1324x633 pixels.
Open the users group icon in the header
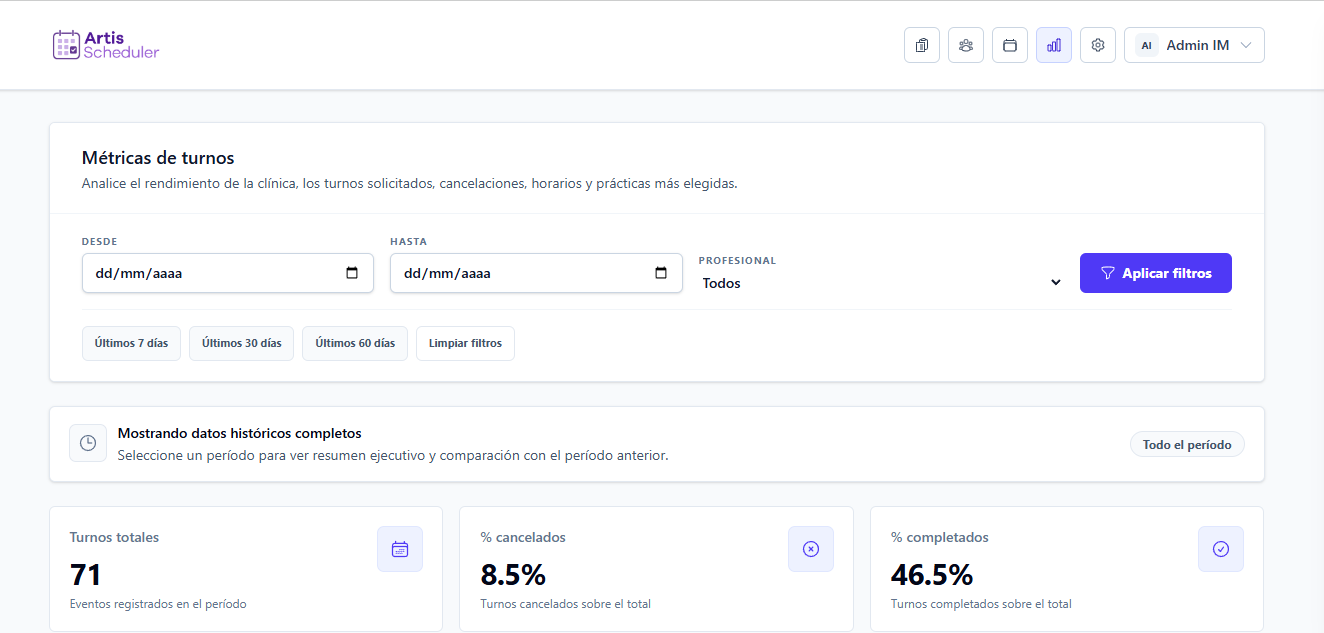click(x=966, y=45)
